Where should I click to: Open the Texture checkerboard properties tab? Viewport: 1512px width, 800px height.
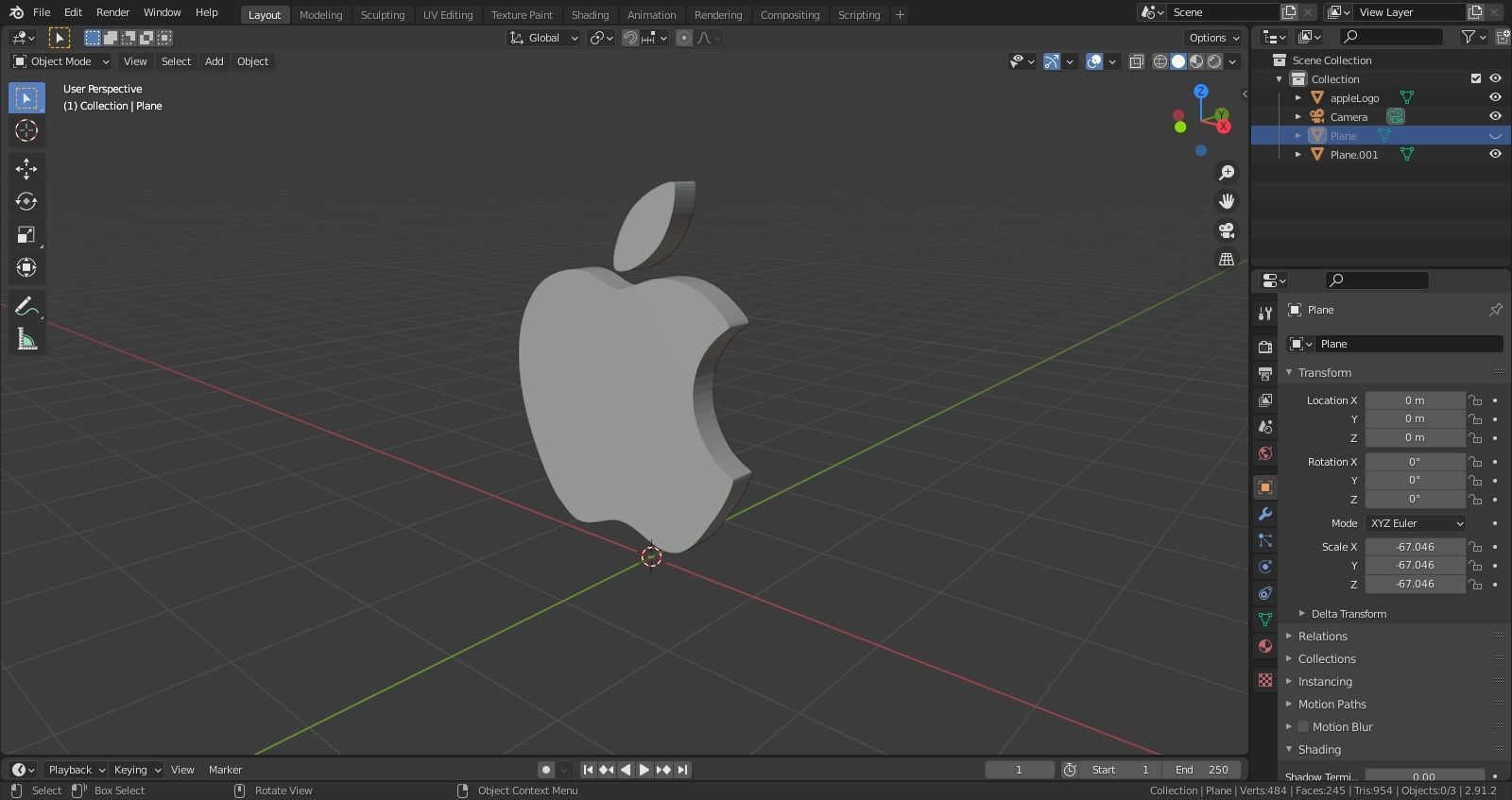[1265, 680]
